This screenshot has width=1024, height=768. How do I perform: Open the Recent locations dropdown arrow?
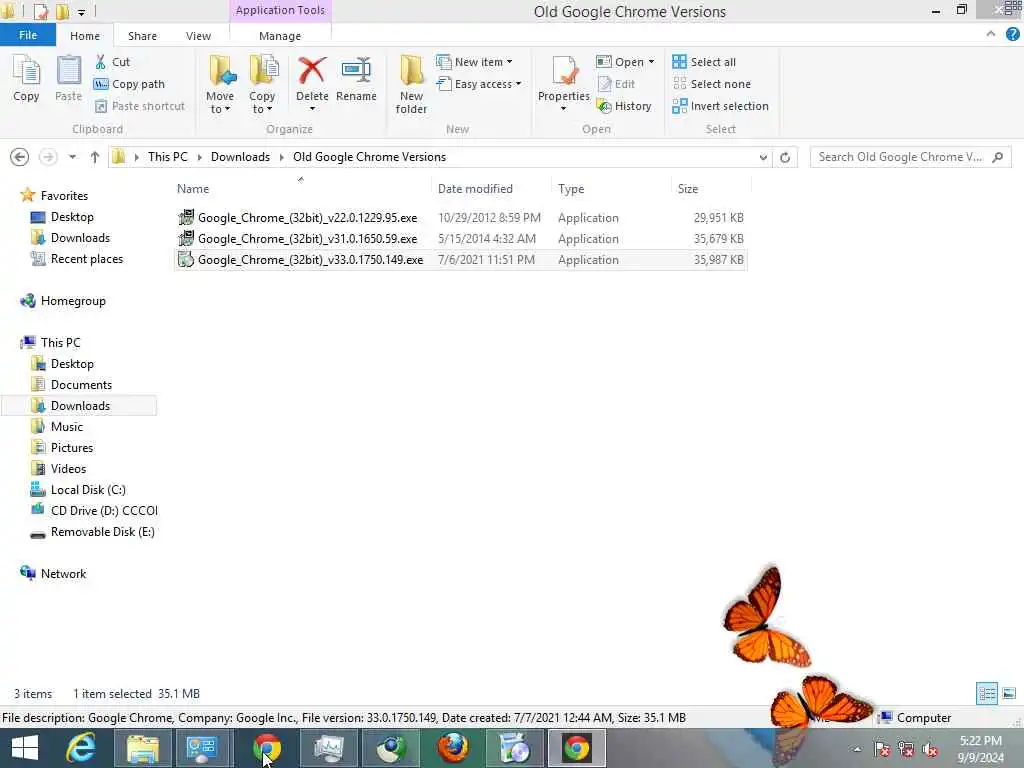pyautogui.click(x=72, y=157)
